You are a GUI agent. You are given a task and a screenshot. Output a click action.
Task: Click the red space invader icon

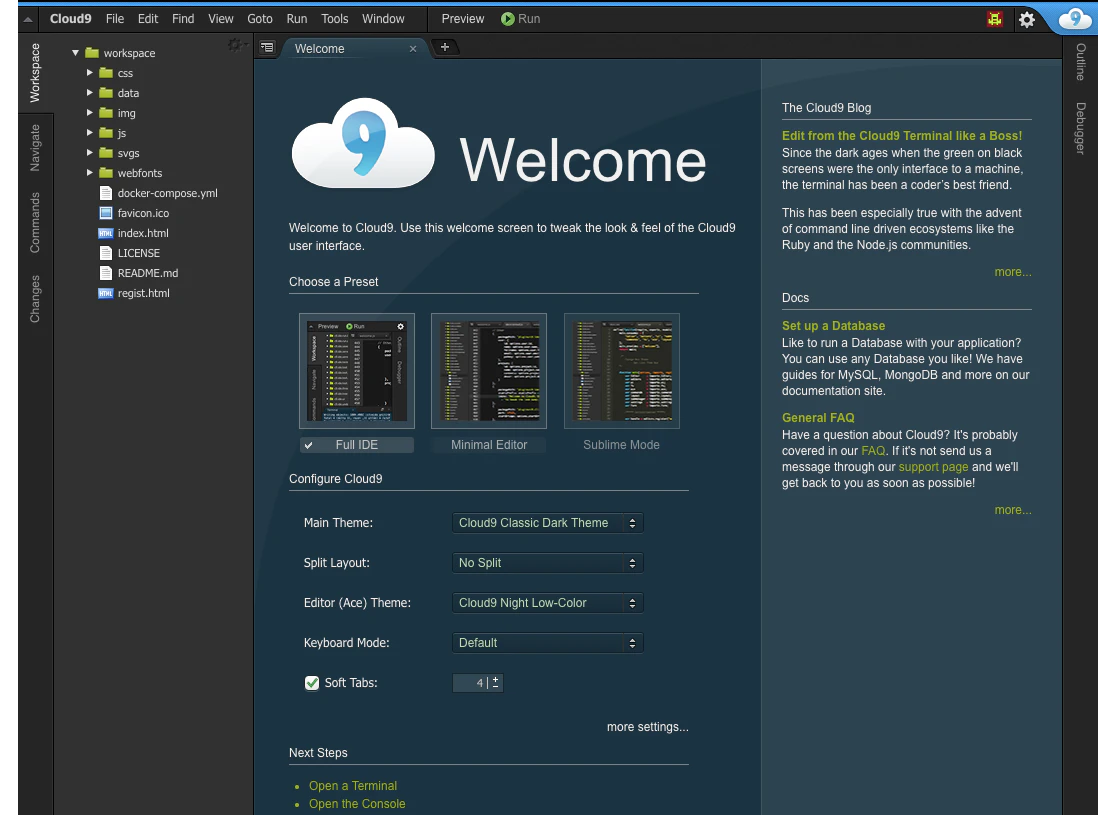pyautogui.click(x=994, y=19)
